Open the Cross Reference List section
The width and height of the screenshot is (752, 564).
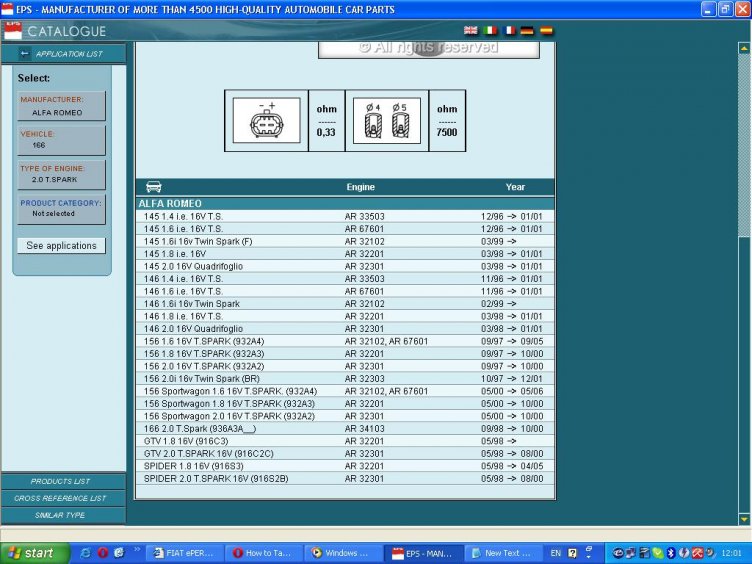[61, 498]
